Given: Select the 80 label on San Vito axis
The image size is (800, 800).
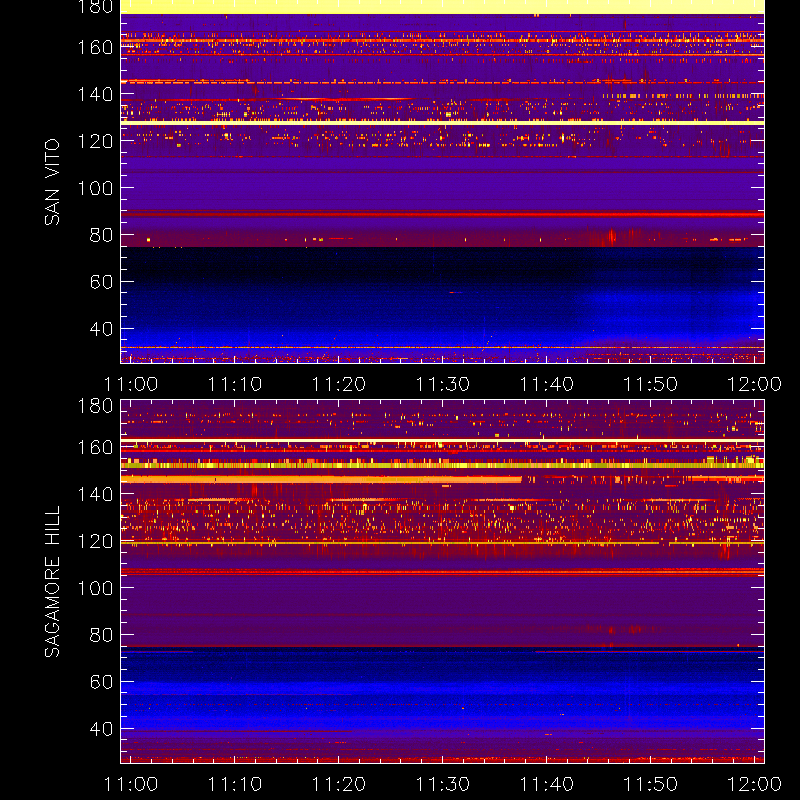Looking at the screenshot, I should click(x=101, y=235).
